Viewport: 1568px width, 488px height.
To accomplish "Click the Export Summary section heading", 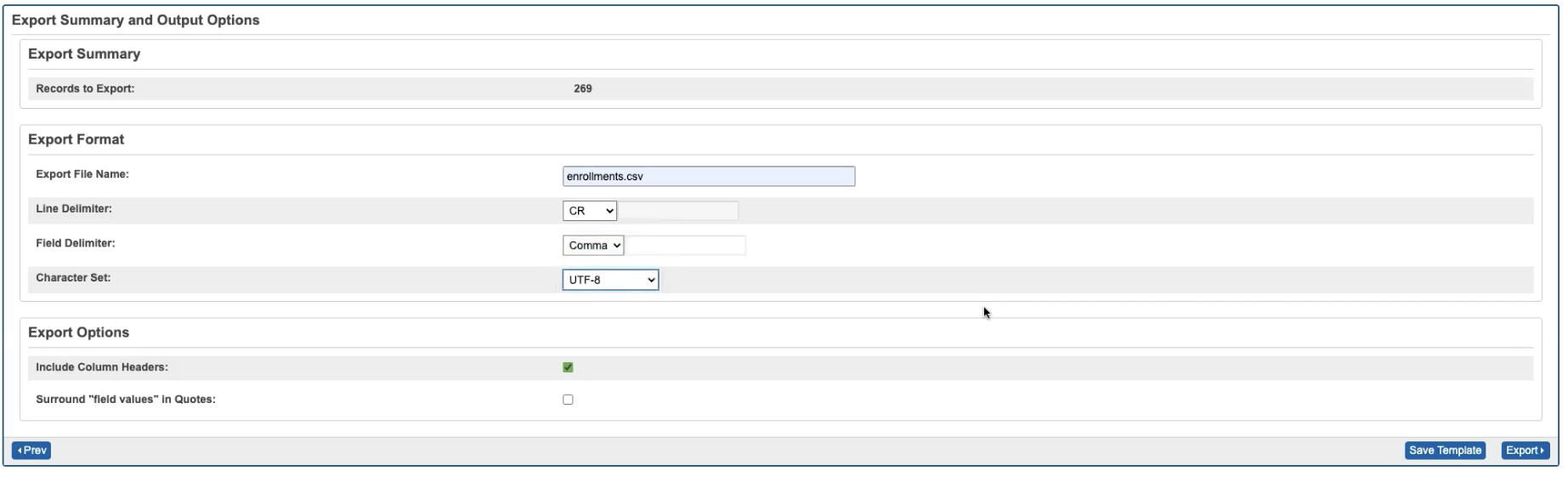I will point(84,54).
